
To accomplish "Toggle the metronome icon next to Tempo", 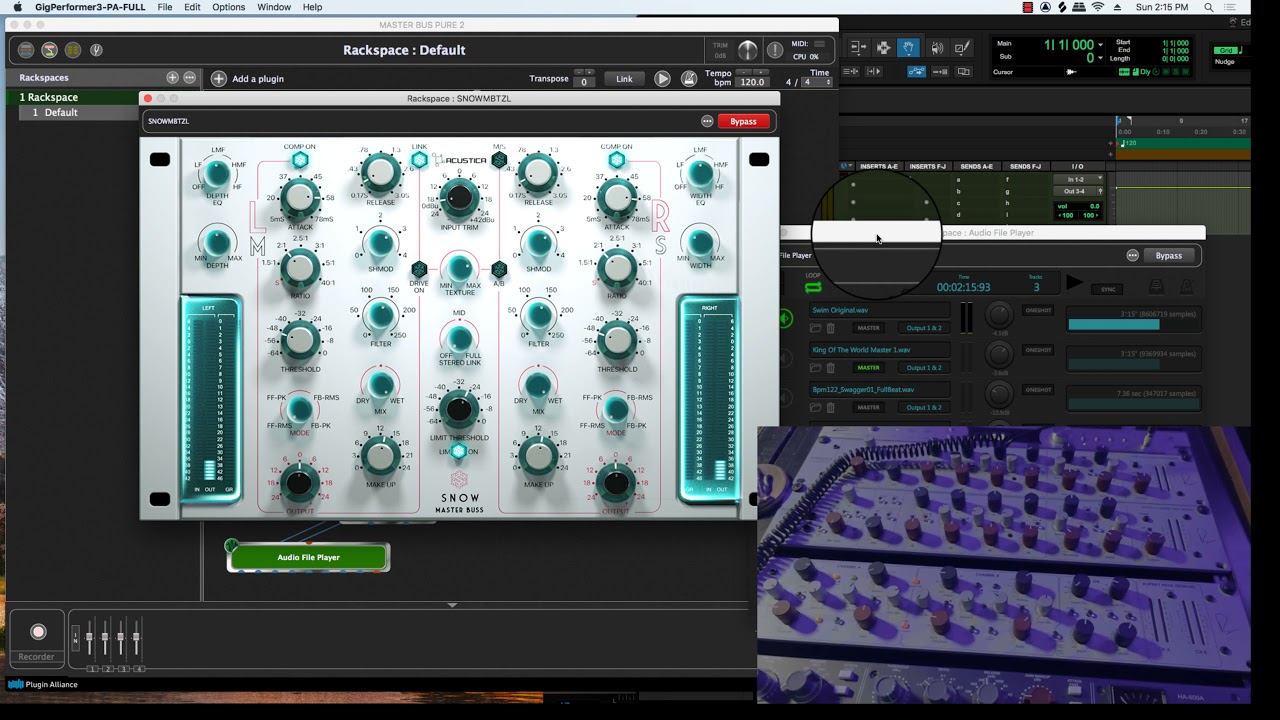I will (689, 78).
